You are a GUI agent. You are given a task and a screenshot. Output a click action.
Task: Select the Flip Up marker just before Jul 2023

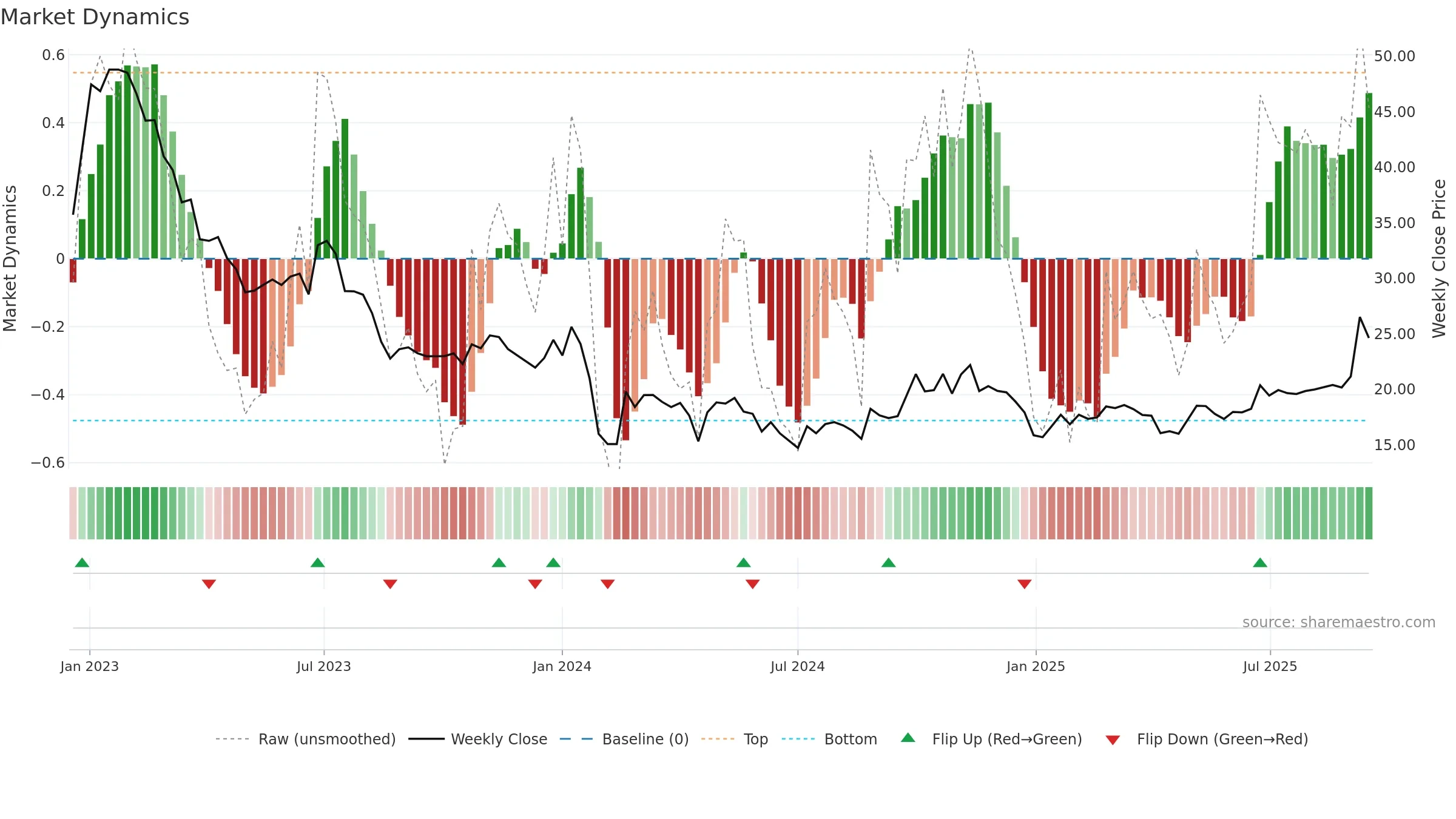tap(318, 562)
